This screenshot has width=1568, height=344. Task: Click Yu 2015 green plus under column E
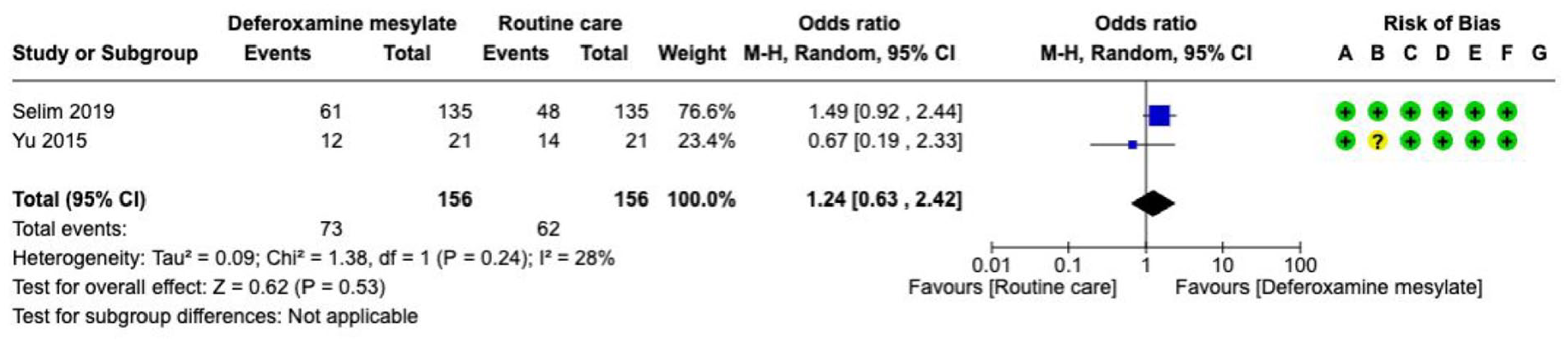1474,141
